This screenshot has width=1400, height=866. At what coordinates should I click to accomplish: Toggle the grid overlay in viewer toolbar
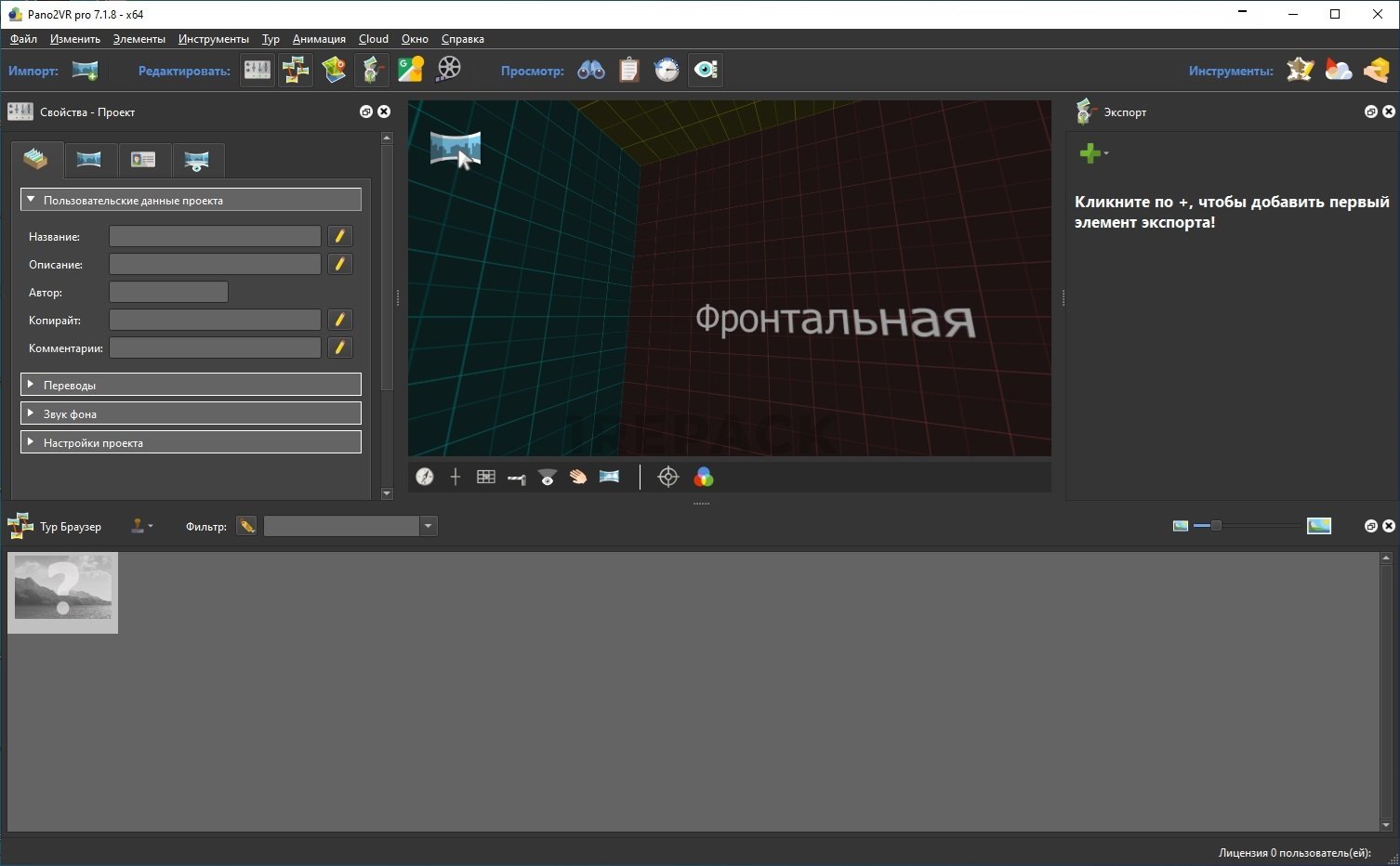486,477
